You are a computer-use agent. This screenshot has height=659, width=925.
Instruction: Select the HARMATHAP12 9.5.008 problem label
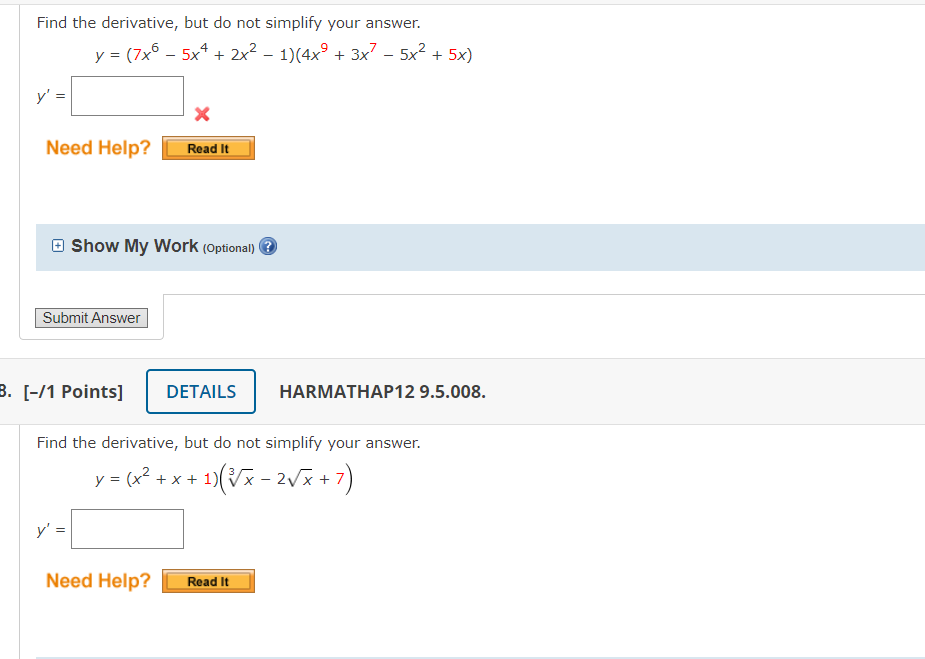click(383, 392)
